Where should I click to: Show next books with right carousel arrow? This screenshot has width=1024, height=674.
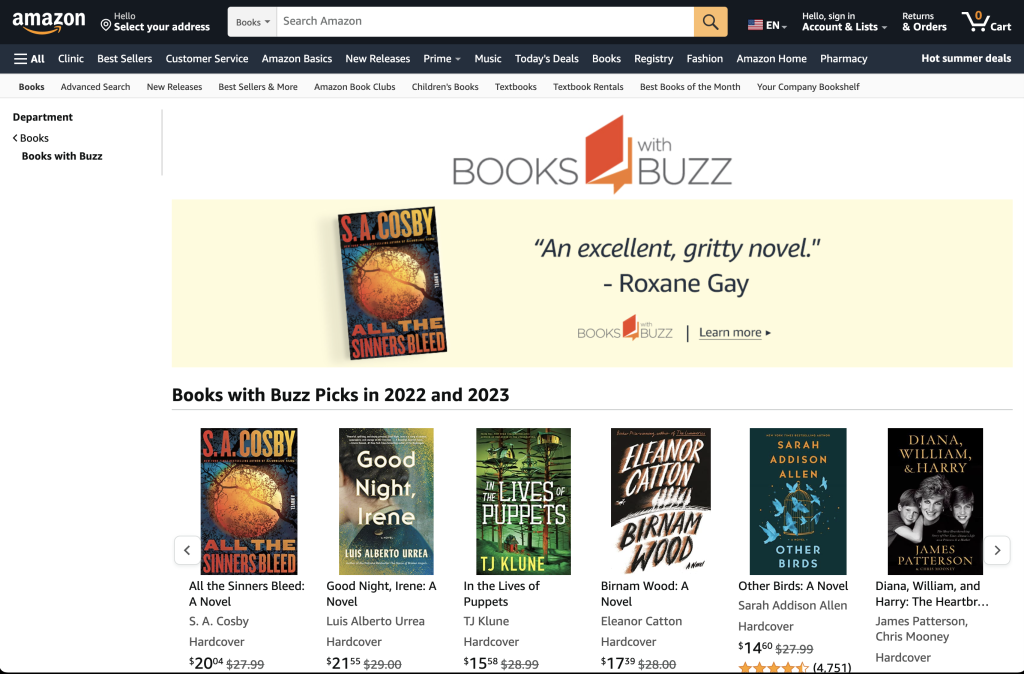click(x=997, y=550)
